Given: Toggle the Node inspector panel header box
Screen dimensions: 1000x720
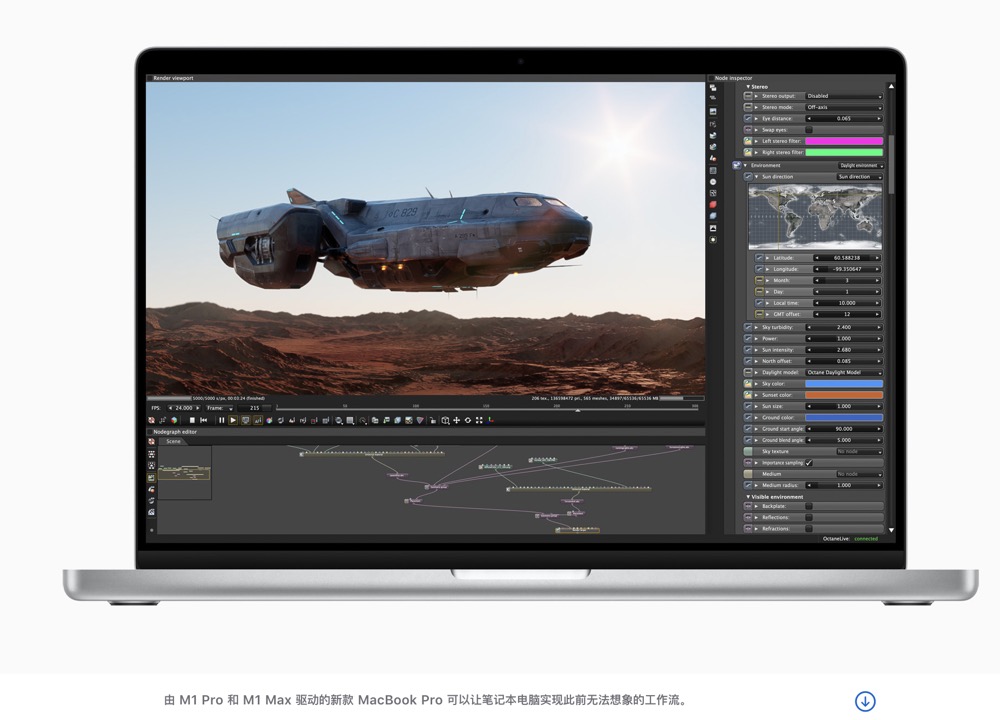Looking at the screenshot, I should (711, 78).
